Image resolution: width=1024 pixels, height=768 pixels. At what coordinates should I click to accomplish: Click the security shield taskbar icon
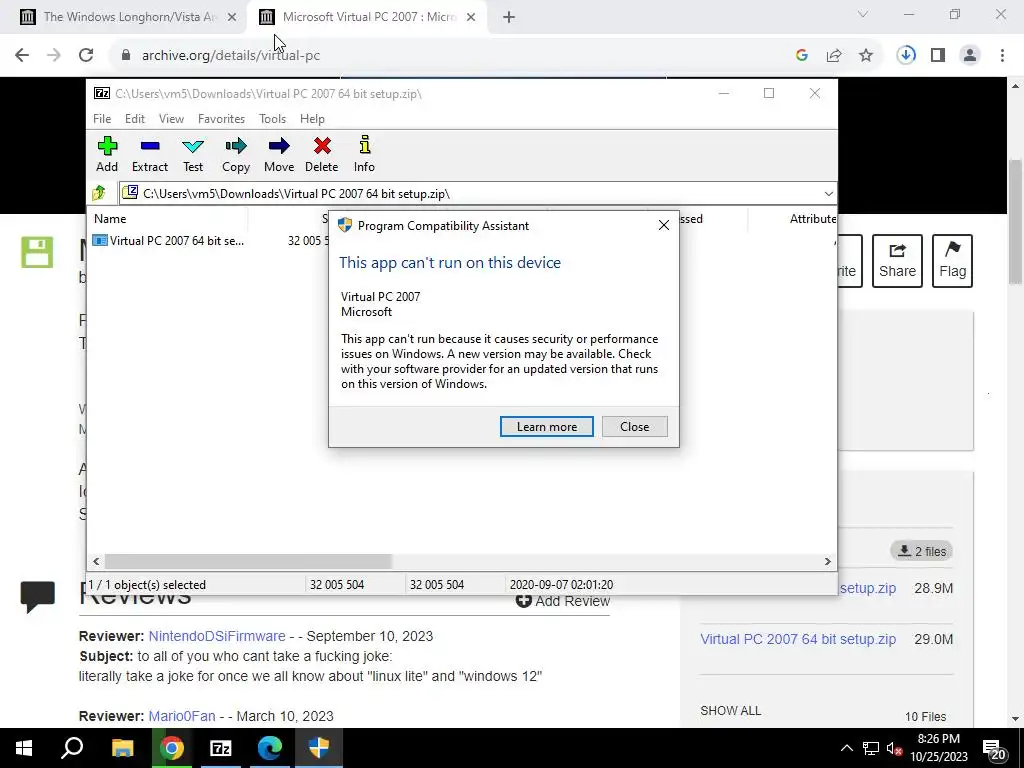pyautogui.click(x=319, y=748)
